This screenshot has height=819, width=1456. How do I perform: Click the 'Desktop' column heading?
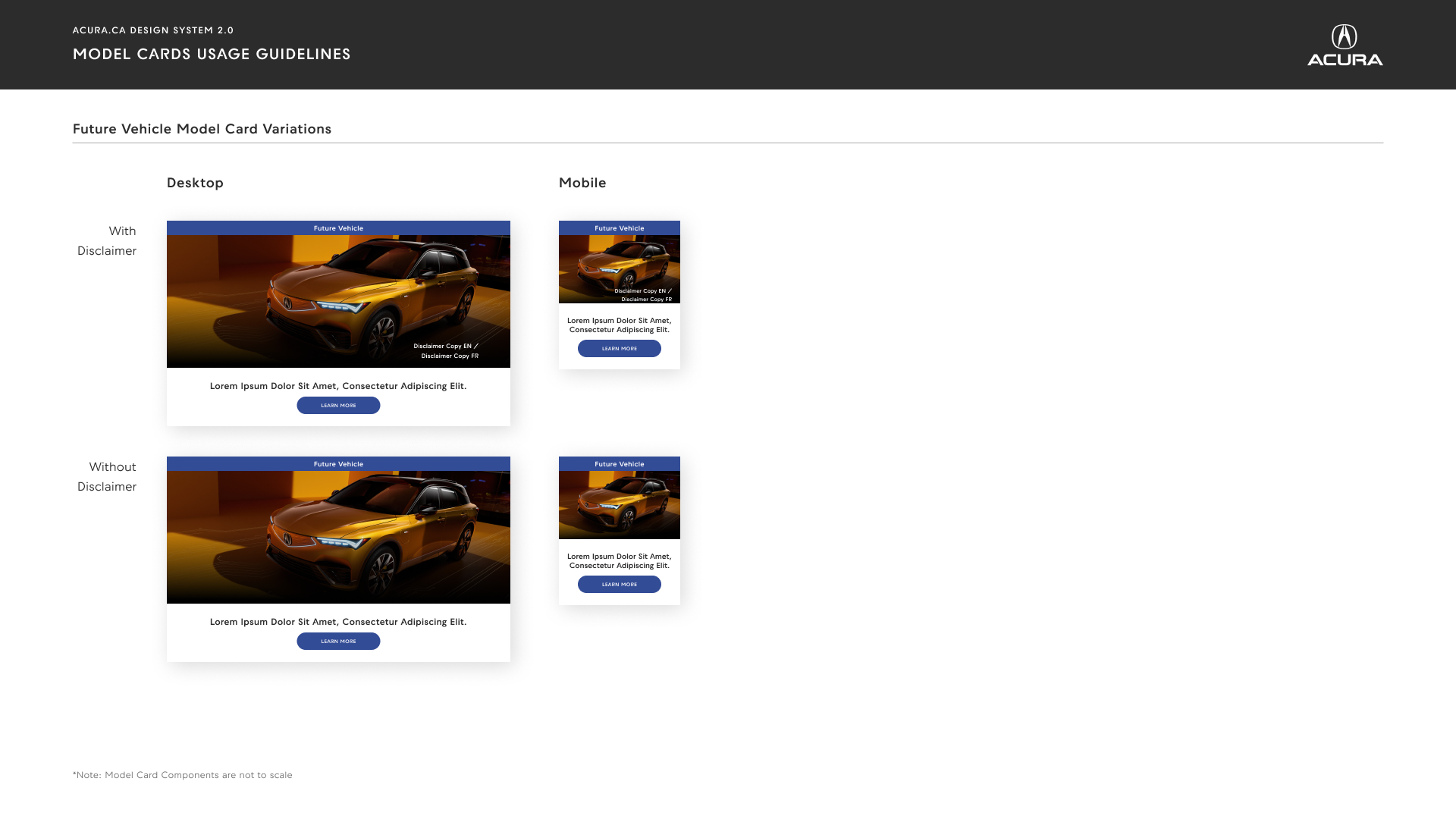click(x=195, y=183)
